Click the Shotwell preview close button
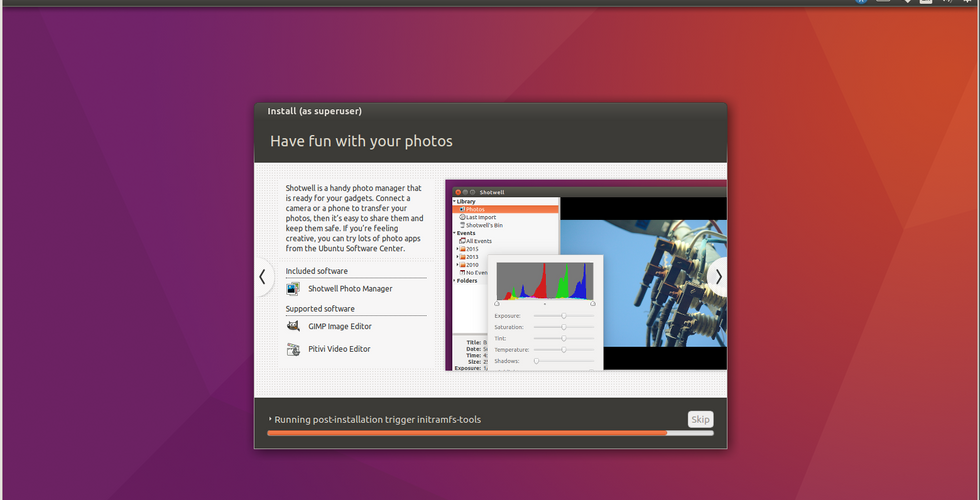The image size is (980, 500). 458,192
